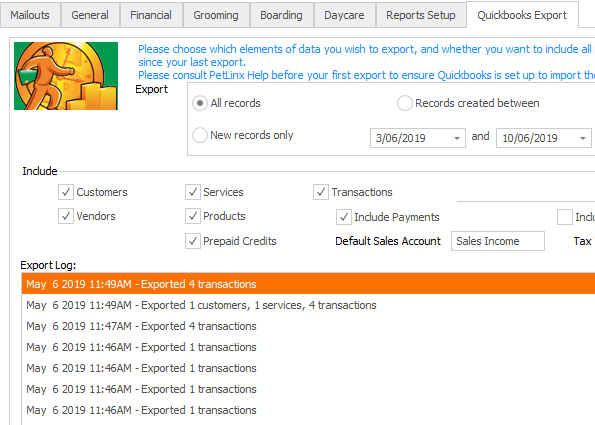Switch to the Grooming tab
Screen dimensions: 595x425
click(216, 15)
